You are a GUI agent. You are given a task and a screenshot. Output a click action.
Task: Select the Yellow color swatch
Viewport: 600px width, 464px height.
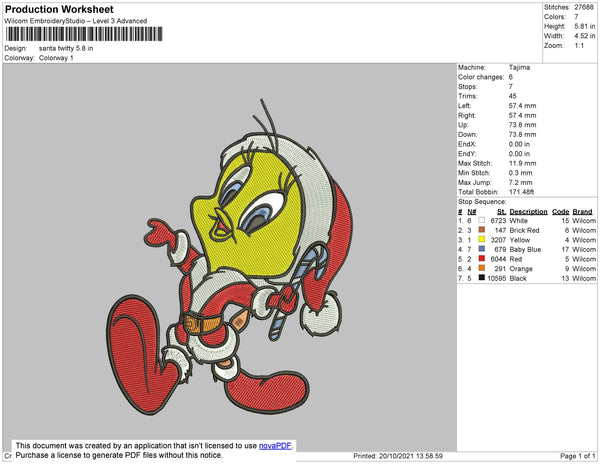[x=482, y=239]
